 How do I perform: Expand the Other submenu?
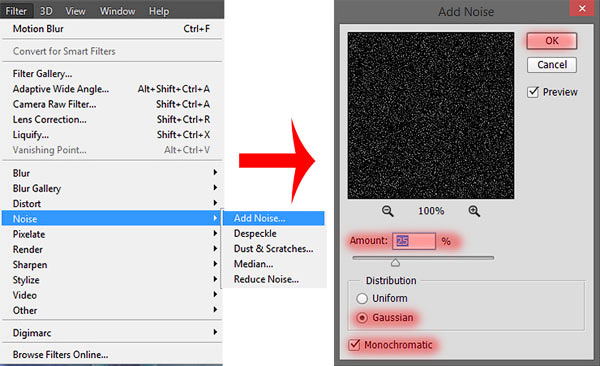tap(112, 310)
